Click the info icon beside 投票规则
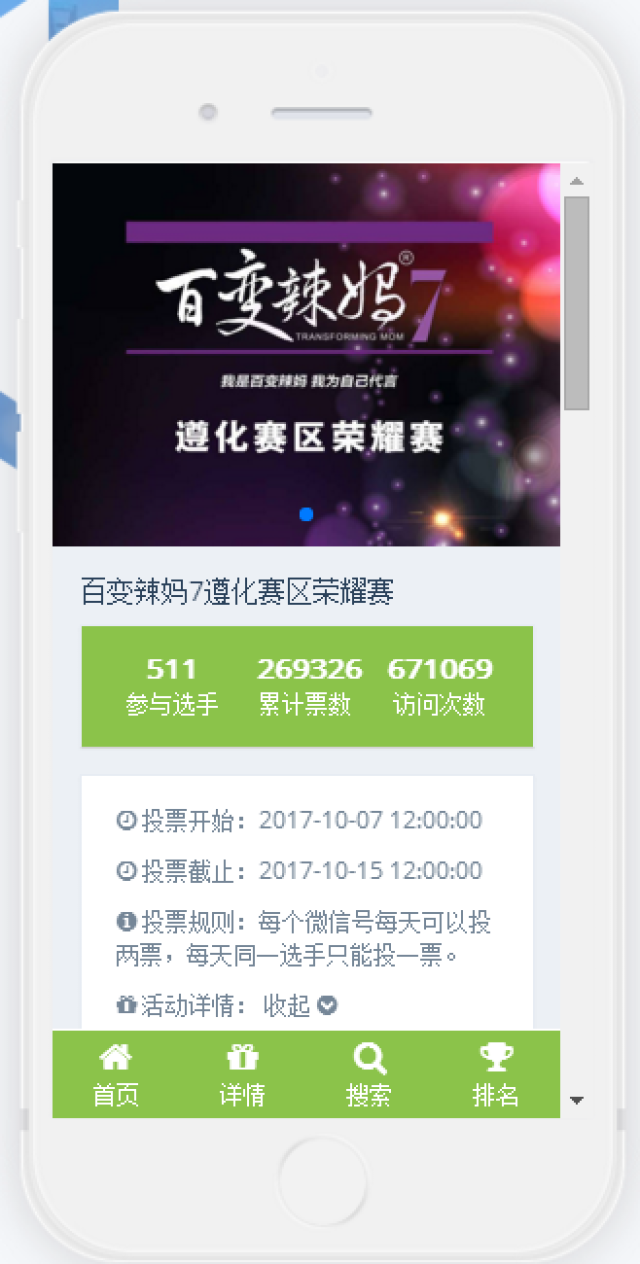 tap(127, 921)
